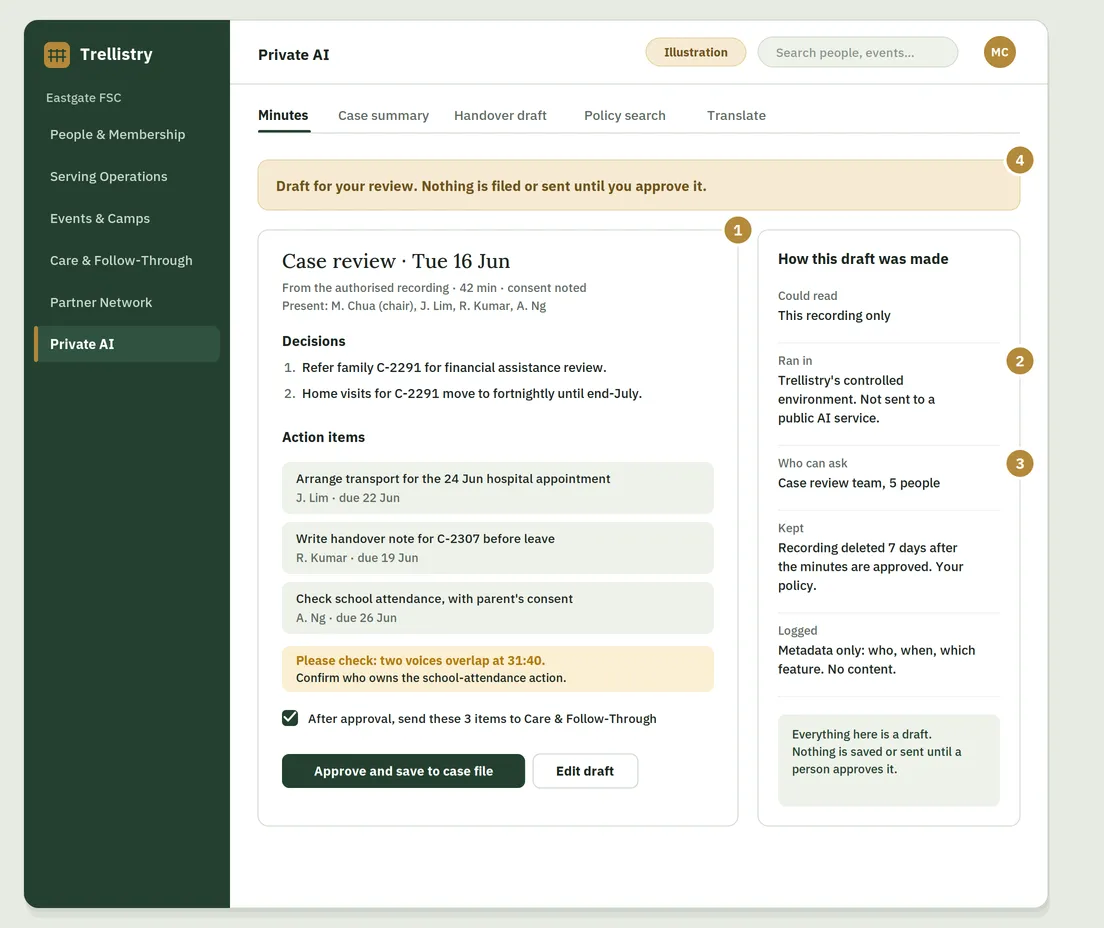This screenshot has width=1104, height=928.
Task: Select the hospital transport action item
Action: point(498,488)
